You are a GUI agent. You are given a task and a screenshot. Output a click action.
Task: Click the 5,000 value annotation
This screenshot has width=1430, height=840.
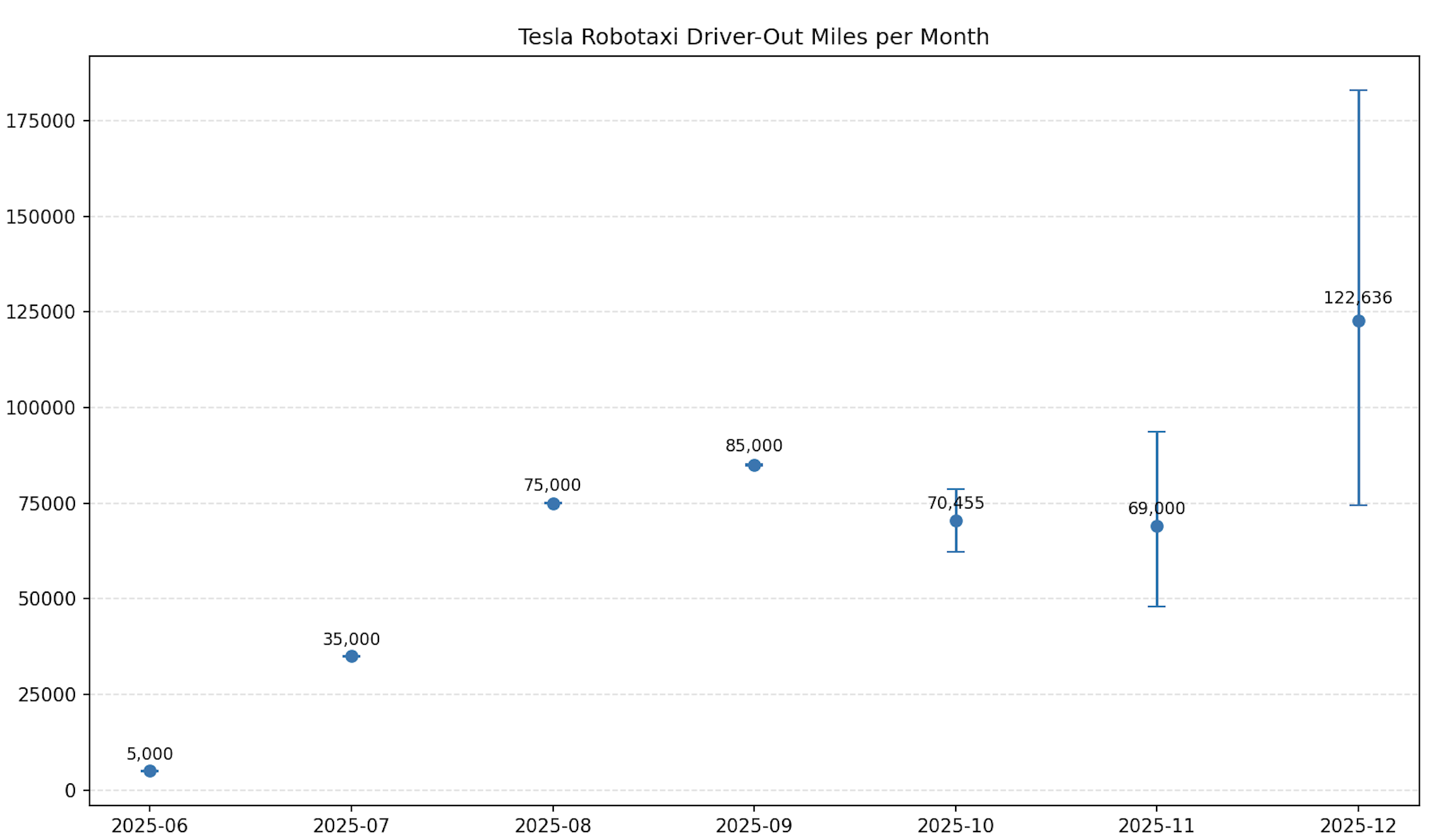[149, 754]
